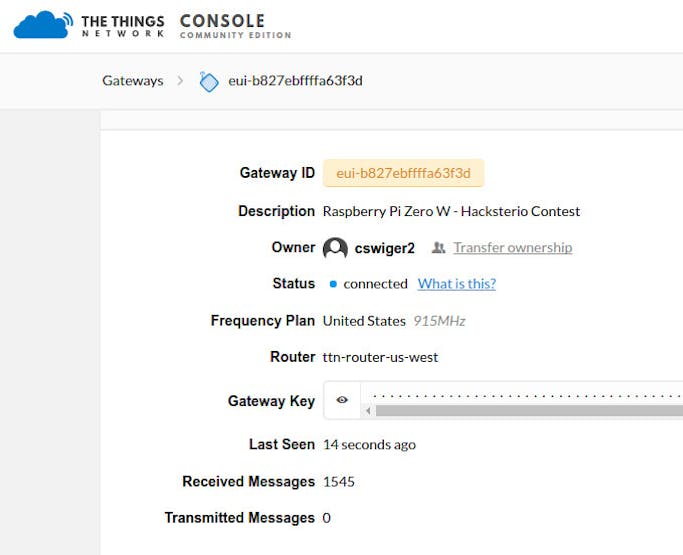The image size is (683, 555).
Task: Select breadcrumb eui-b827ebffffa63f3d
Action: coord(295,81)
